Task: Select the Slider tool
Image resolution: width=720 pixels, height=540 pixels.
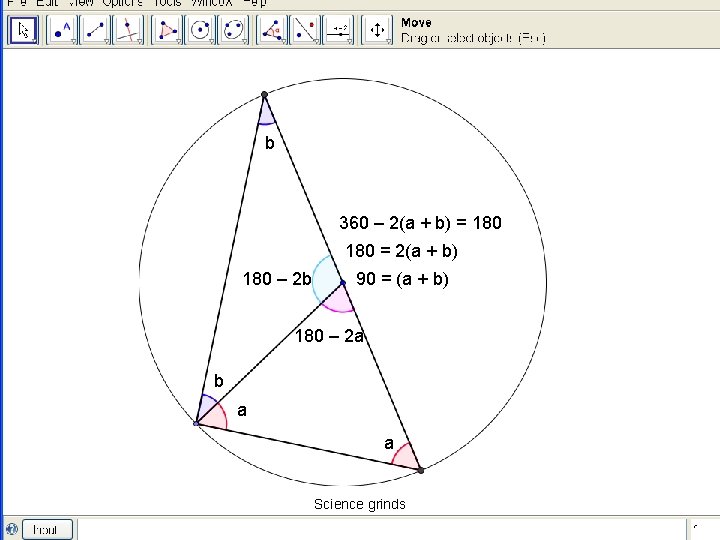Action: [x=339, y=30]
